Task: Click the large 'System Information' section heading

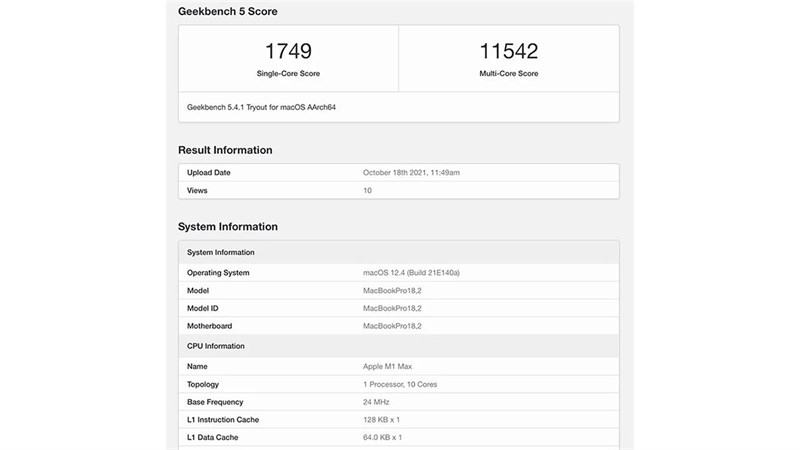Action: pos(228,227)
